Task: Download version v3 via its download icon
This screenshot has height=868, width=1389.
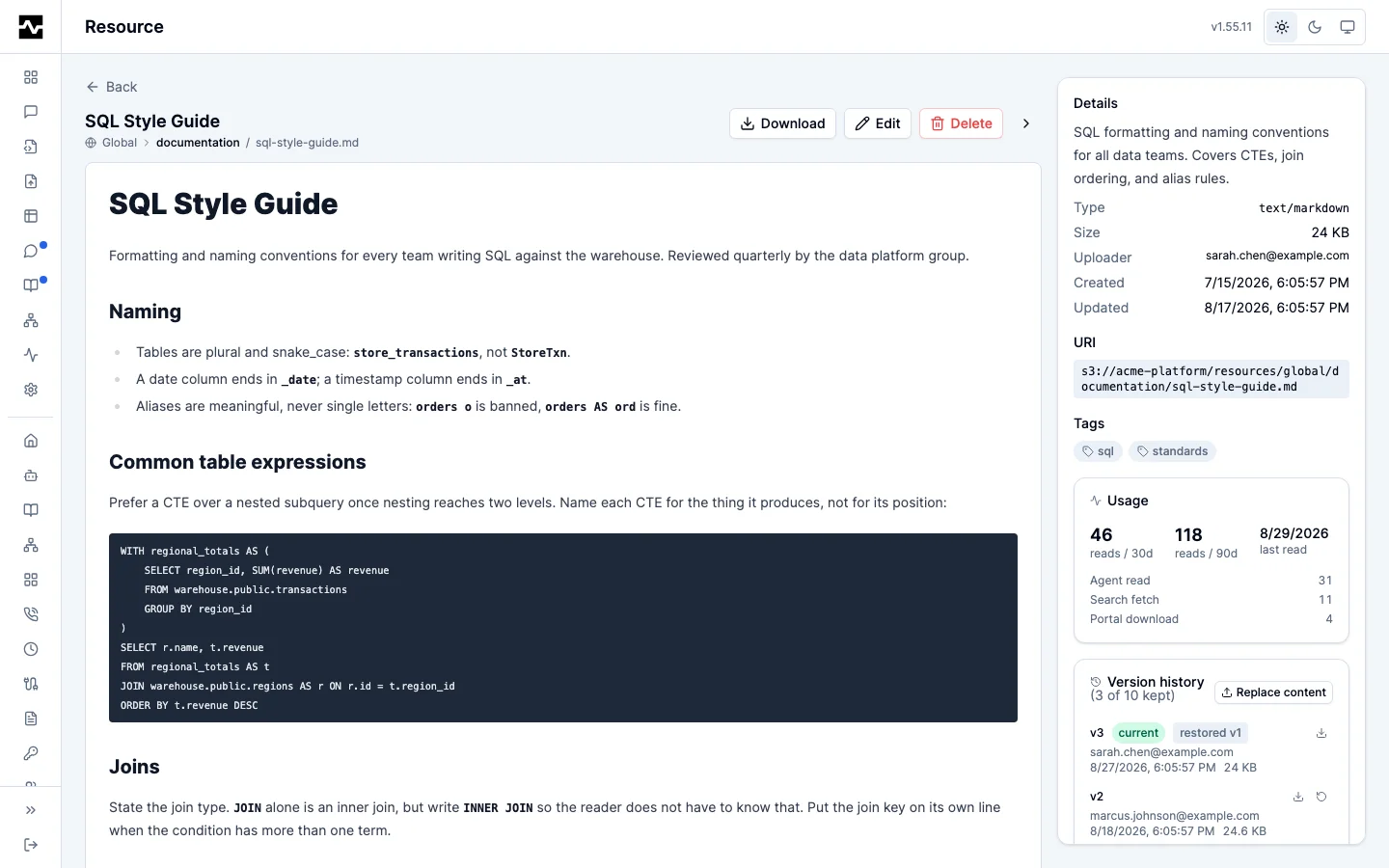Action: click(x=1321, y=733)
